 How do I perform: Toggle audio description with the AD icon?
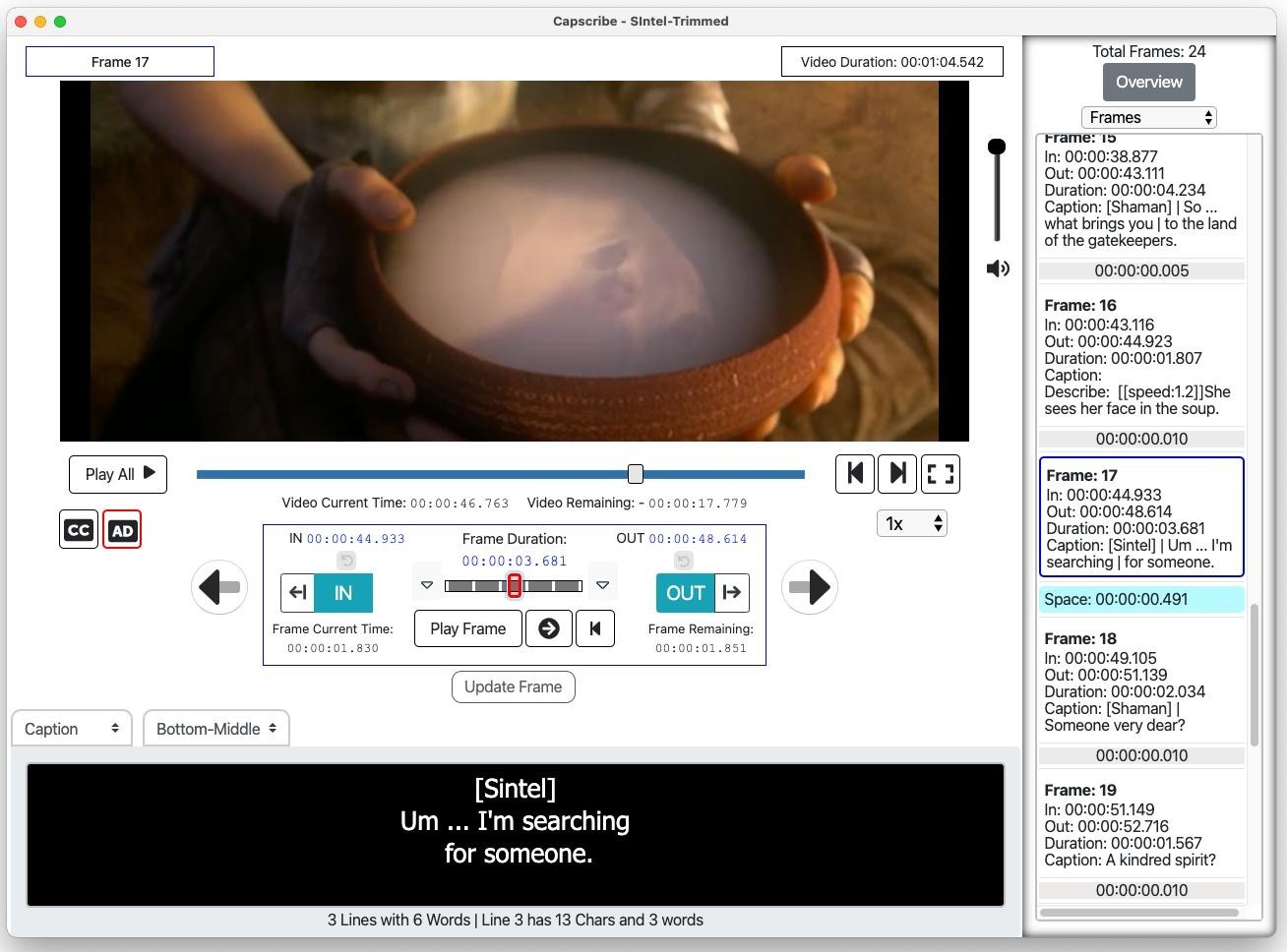tap(122, 530)
